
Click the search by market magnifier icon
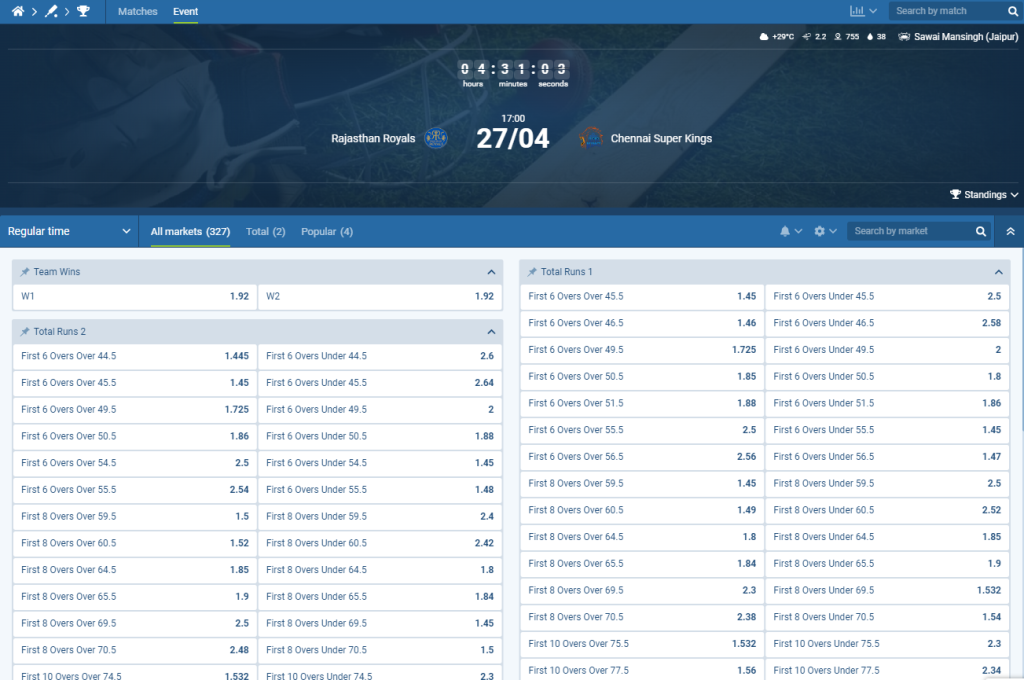(981, 231)
